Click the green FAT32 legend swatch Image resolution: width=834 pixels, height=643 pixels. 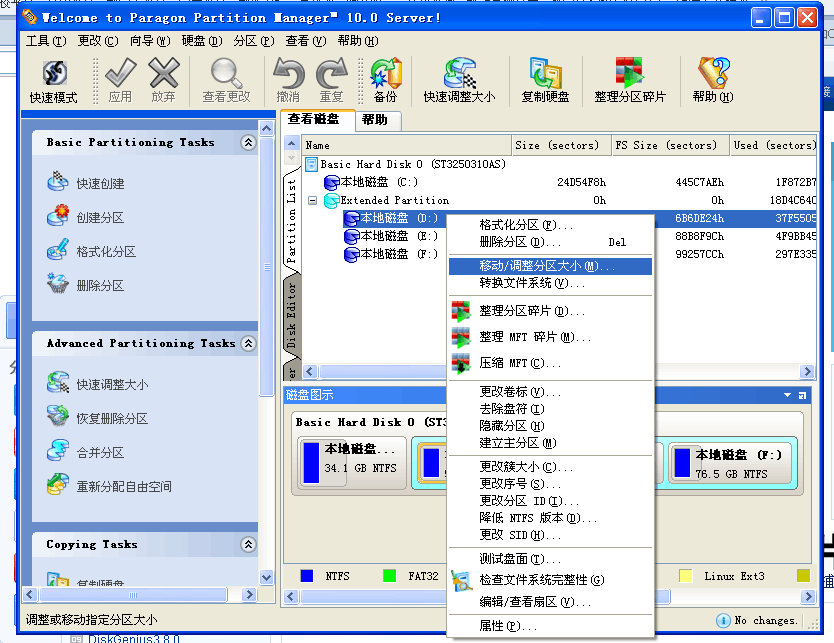click(x=389, y=576)
